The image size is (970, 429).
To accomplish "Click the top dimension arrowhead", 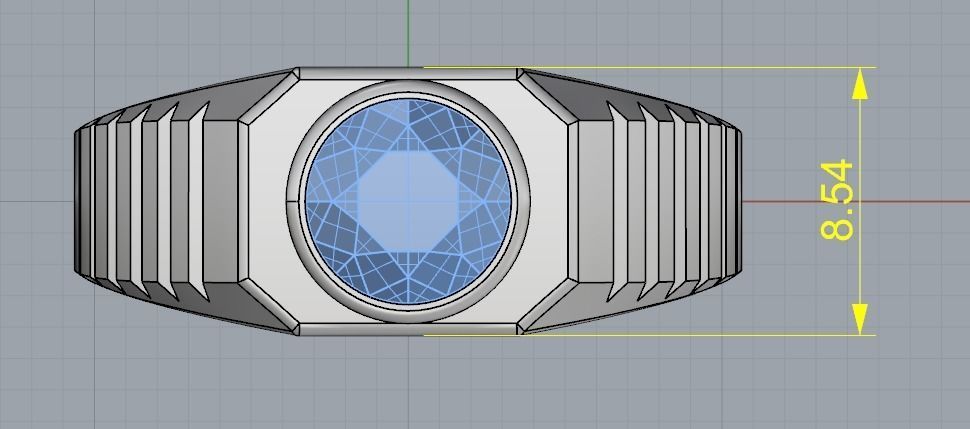I will tap(860, 84).
